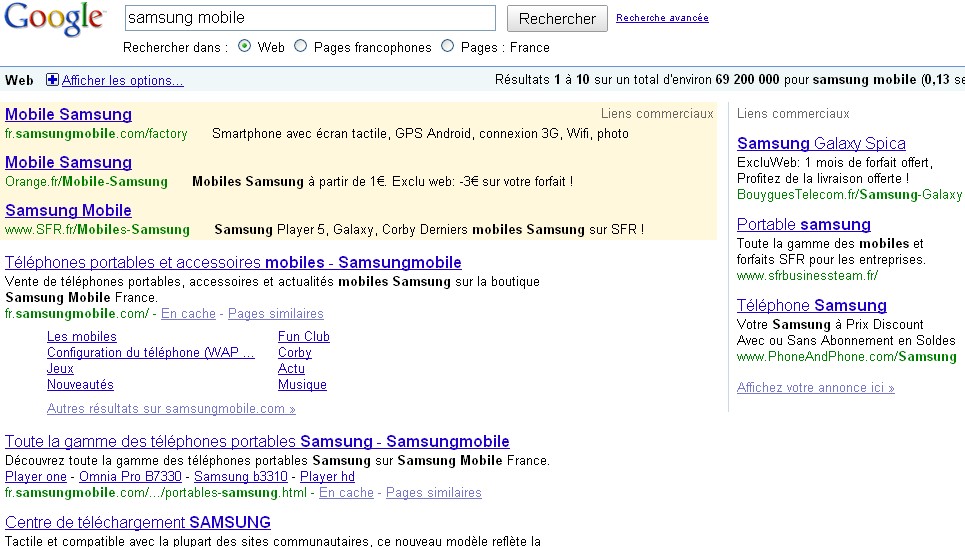Open Player one link
Screen dimensions: 965x547
click(x=36, y=477)
